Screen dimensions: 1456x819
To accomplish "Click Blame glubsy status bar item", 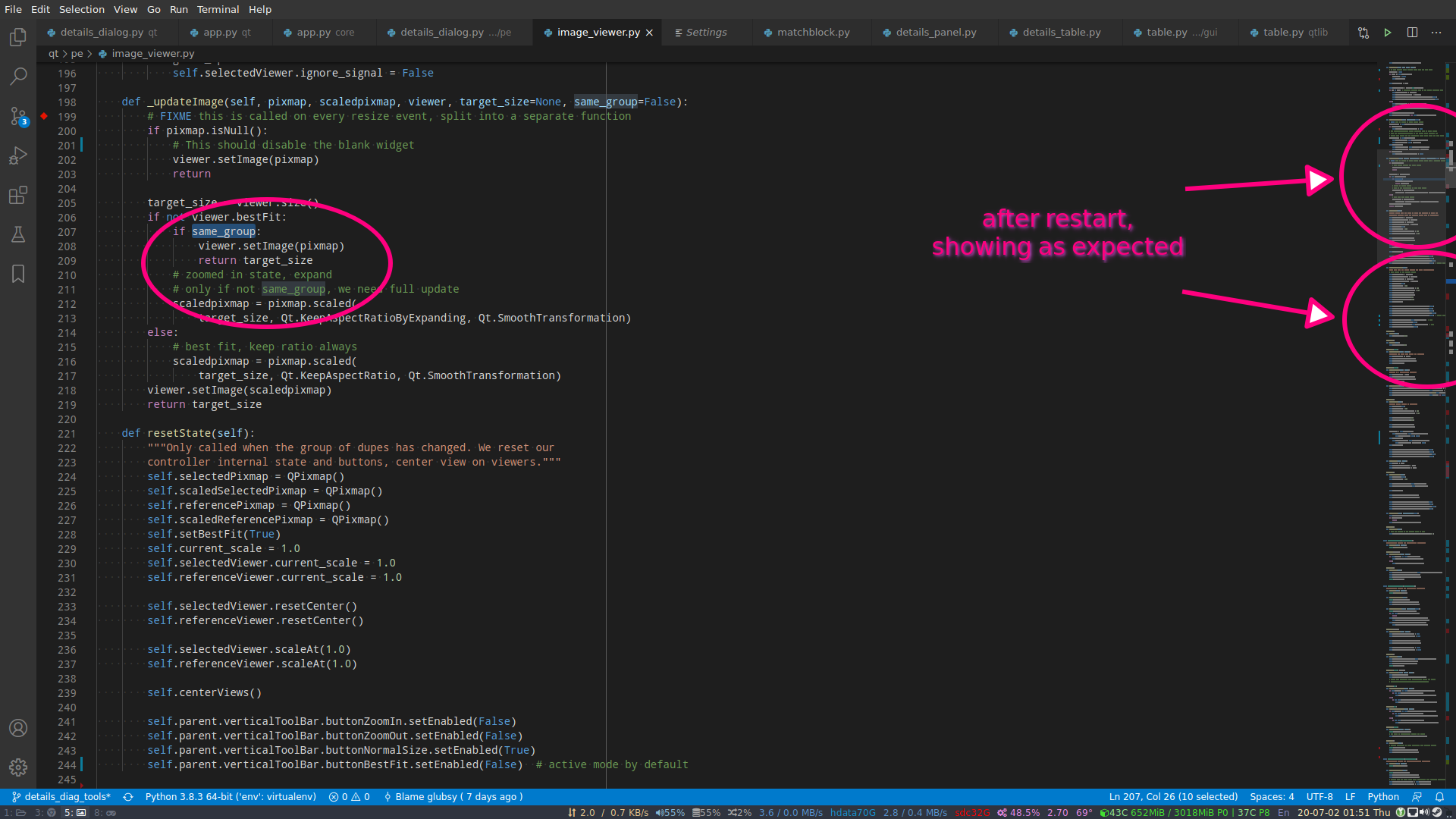I will (453, 796).
